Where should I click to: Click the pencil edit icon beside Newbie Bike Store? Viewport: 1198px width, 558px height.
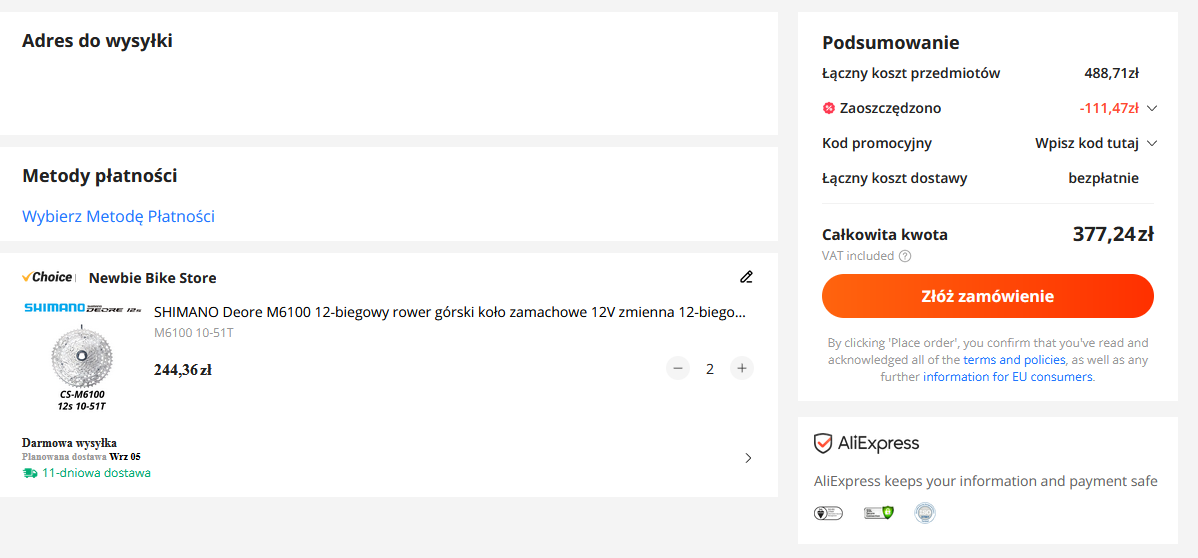tap(746, 277)
